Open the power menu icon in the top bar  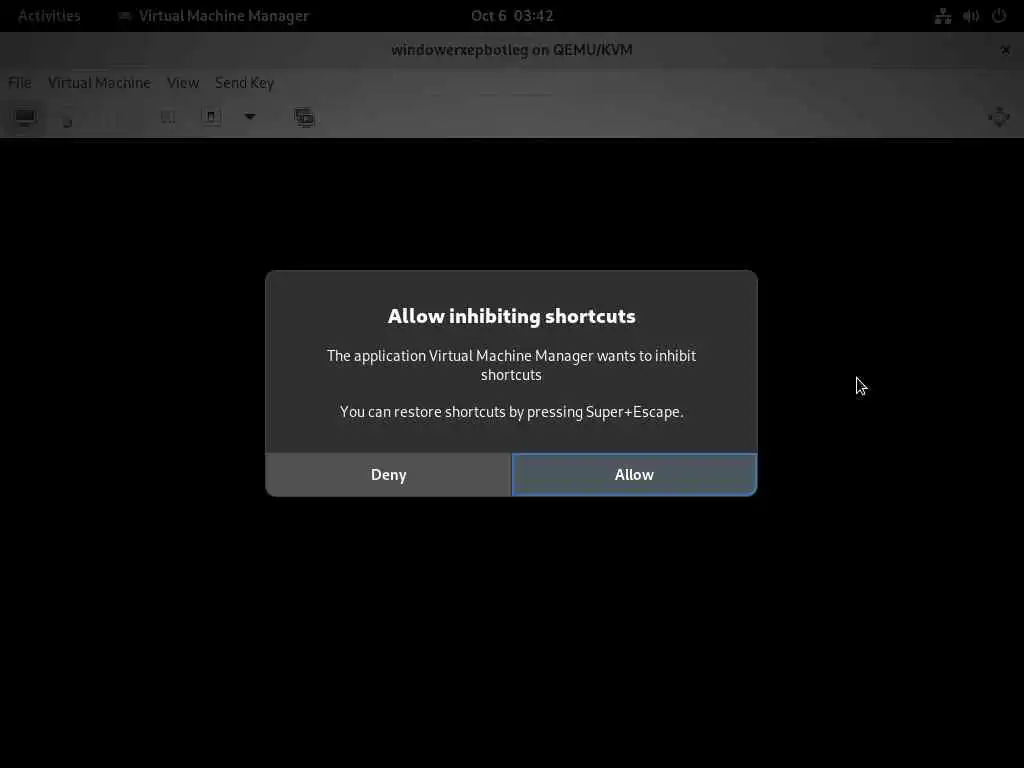[x=999, y=16]
